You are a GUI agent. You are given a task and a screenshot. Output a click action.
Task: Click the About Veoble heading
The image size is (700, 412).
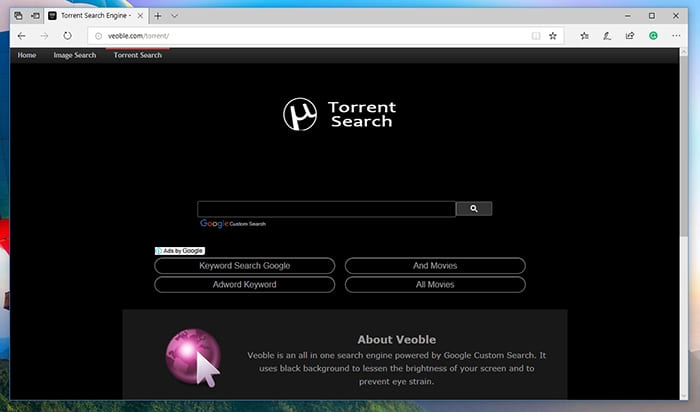[x=396, y=340]
